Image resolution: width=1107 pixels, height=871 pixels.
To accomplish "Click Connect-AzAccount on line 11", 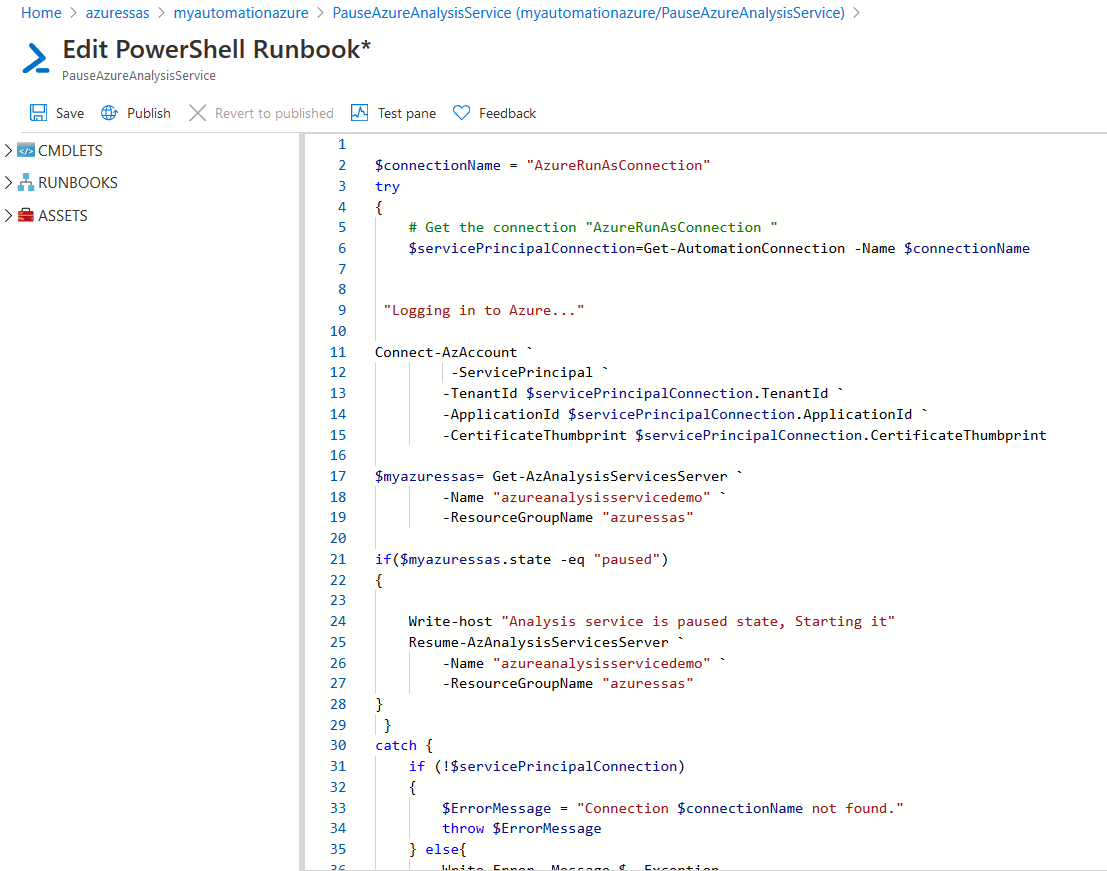I will click(x=445, y=352).
